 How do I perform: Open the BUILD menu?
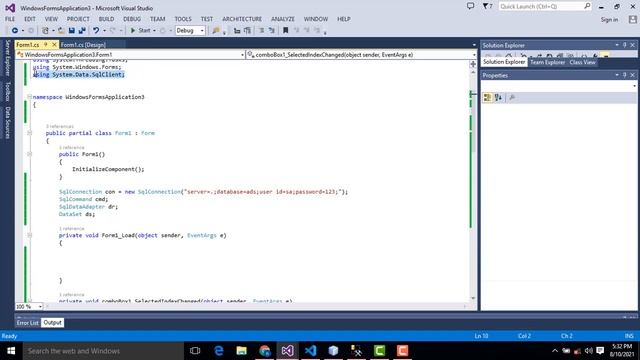click(x=106, y=19)
